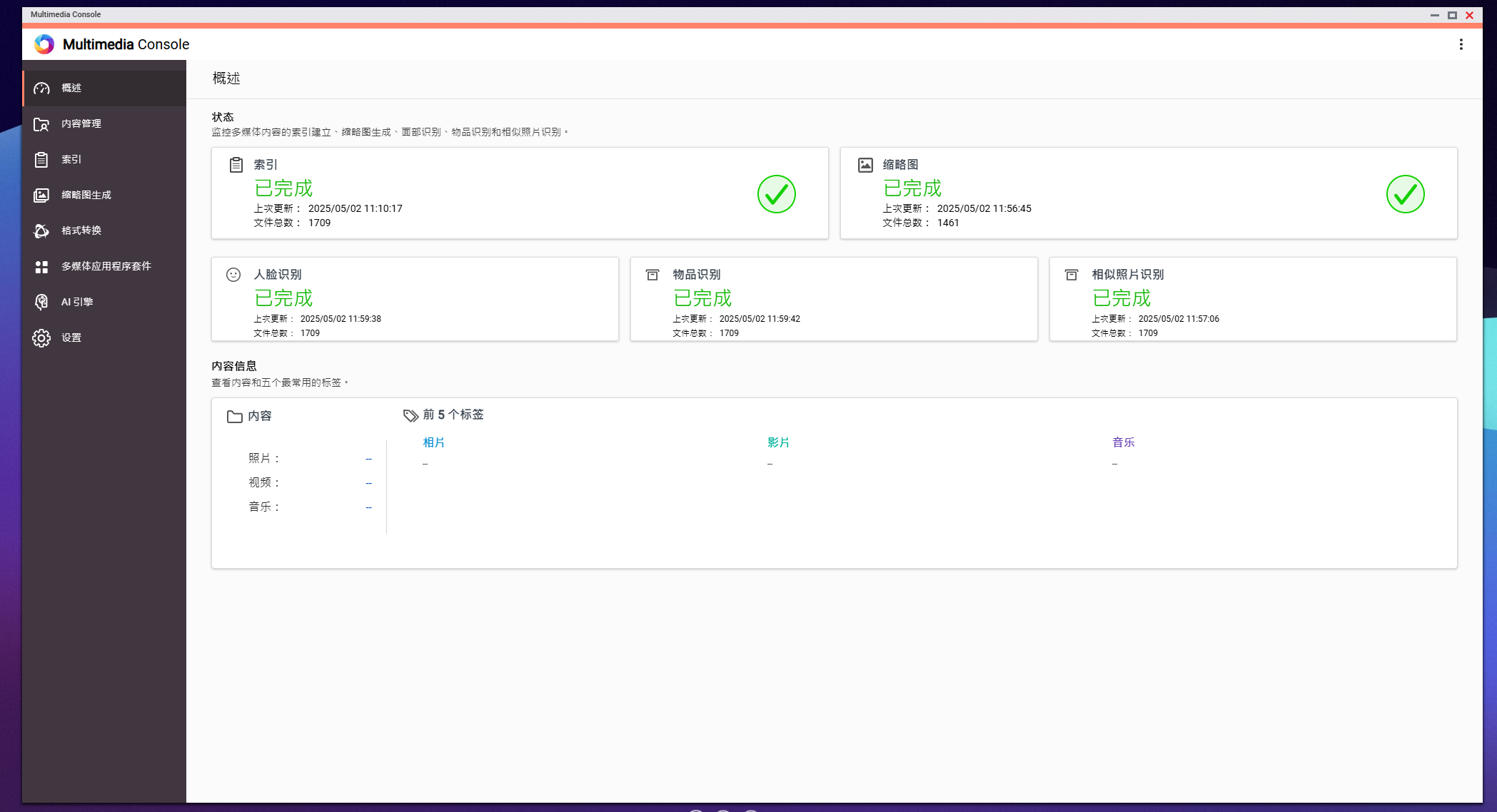This screenshot has width=1497, height=812.
Task: Open the 内容管理 menu item
Action: (x=81, y=124)
